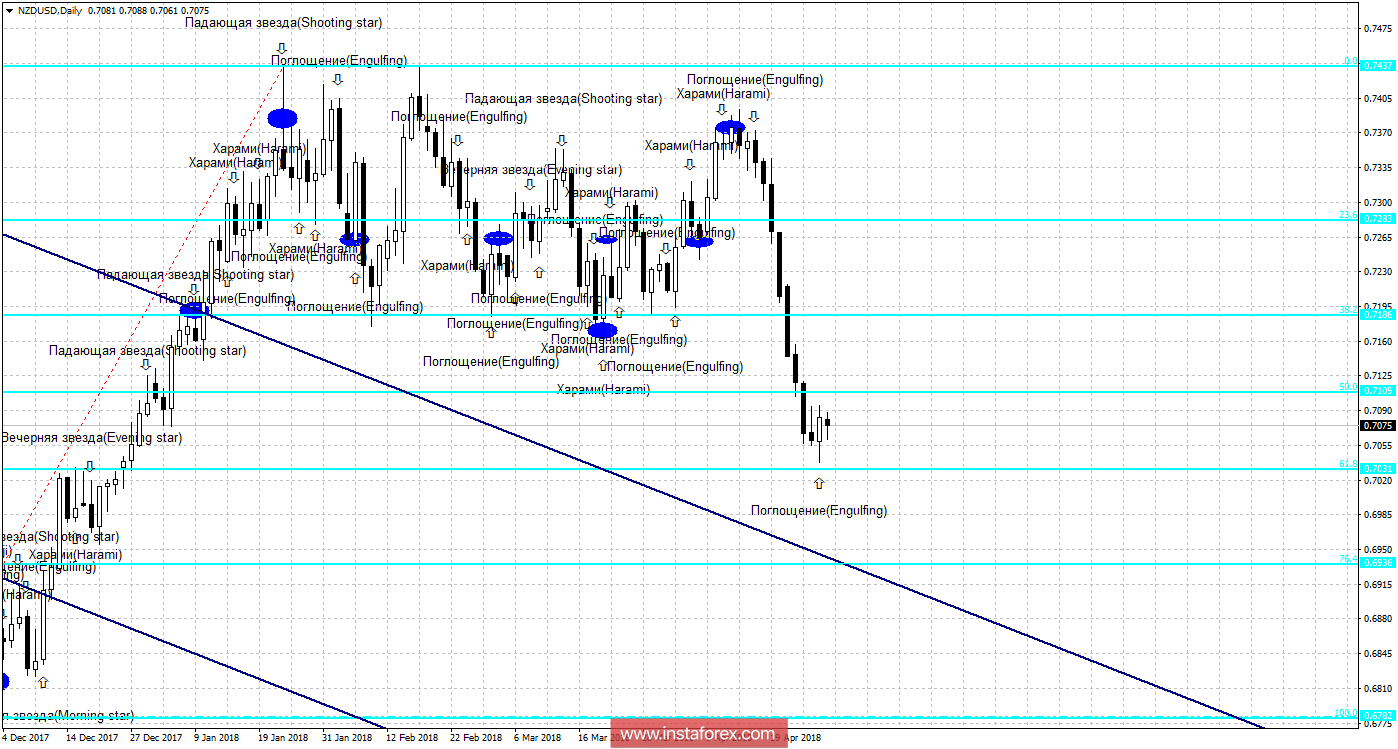Click the Morning star label at chart bottom
This screenshot has width=1398, height=749.
pos(67,715)
